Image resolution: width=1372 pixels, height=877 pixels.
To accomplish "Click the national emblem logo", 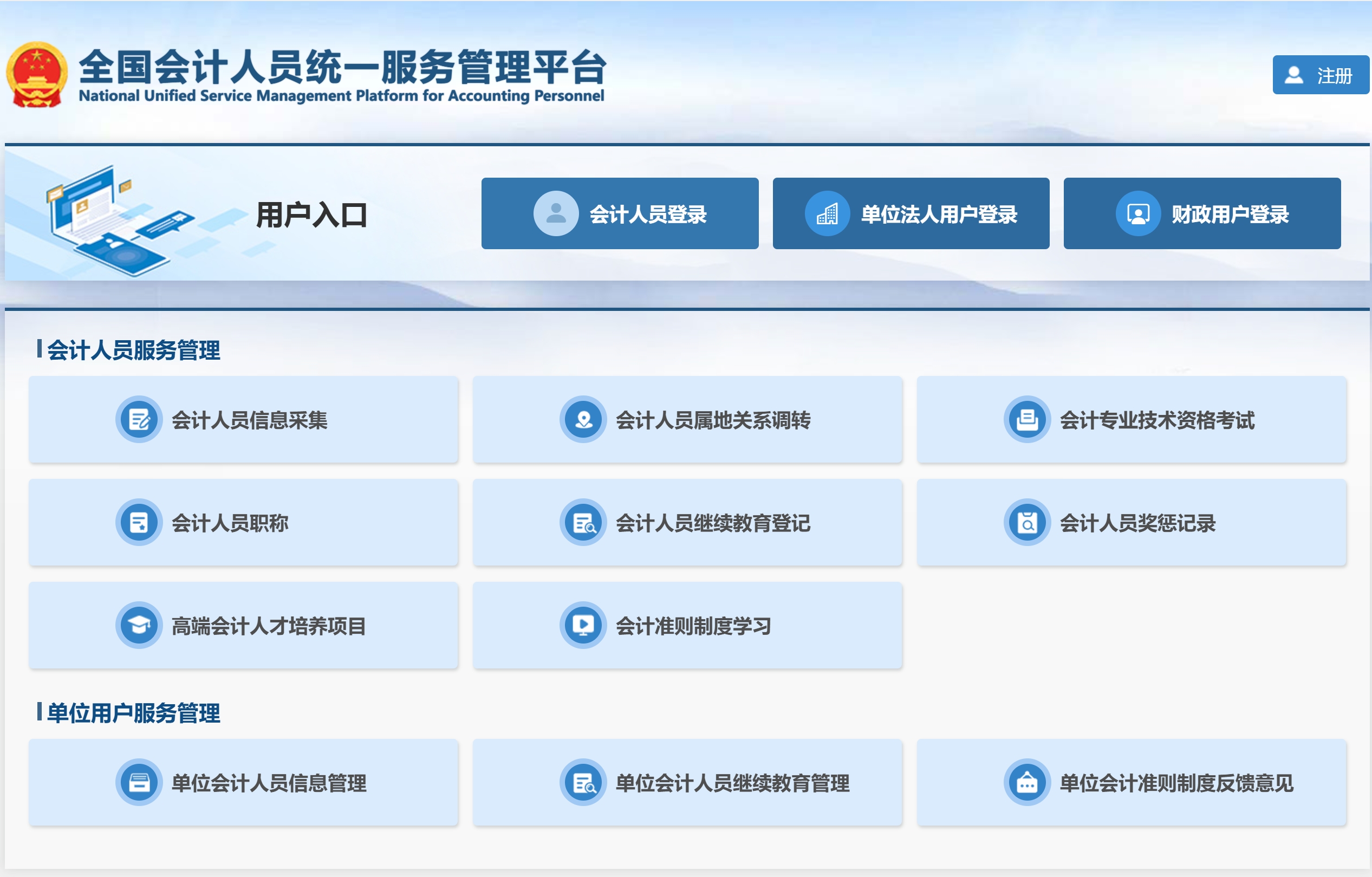I will point(37,75).
